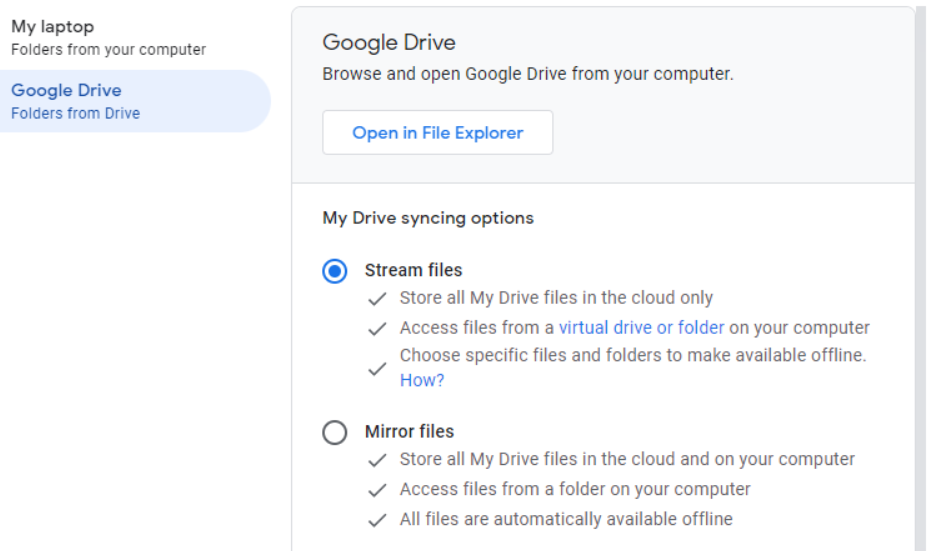Click 'Folders from Drive' subtitle in sidebar

click(75, 113)
